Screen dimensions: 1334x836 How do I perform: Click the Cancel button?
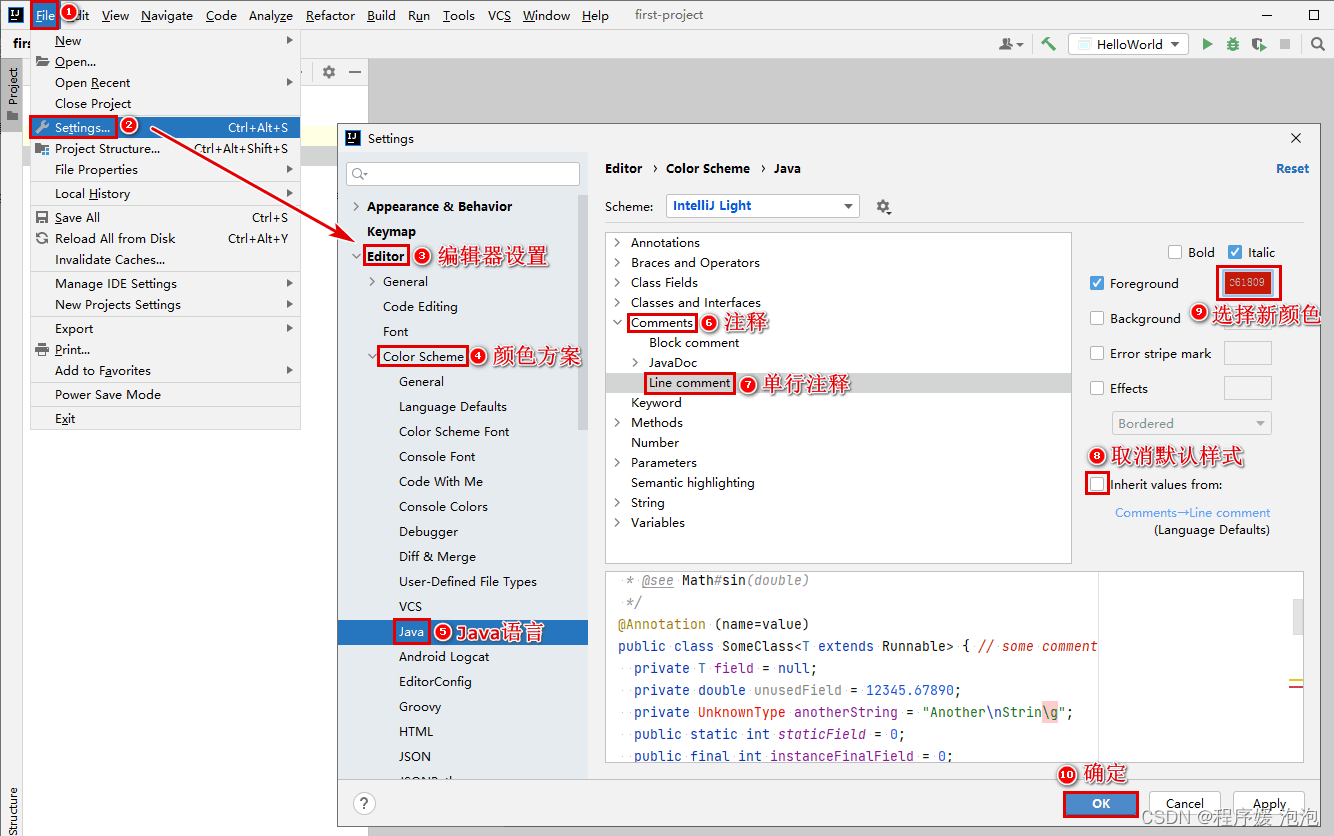click(1185, 803)
